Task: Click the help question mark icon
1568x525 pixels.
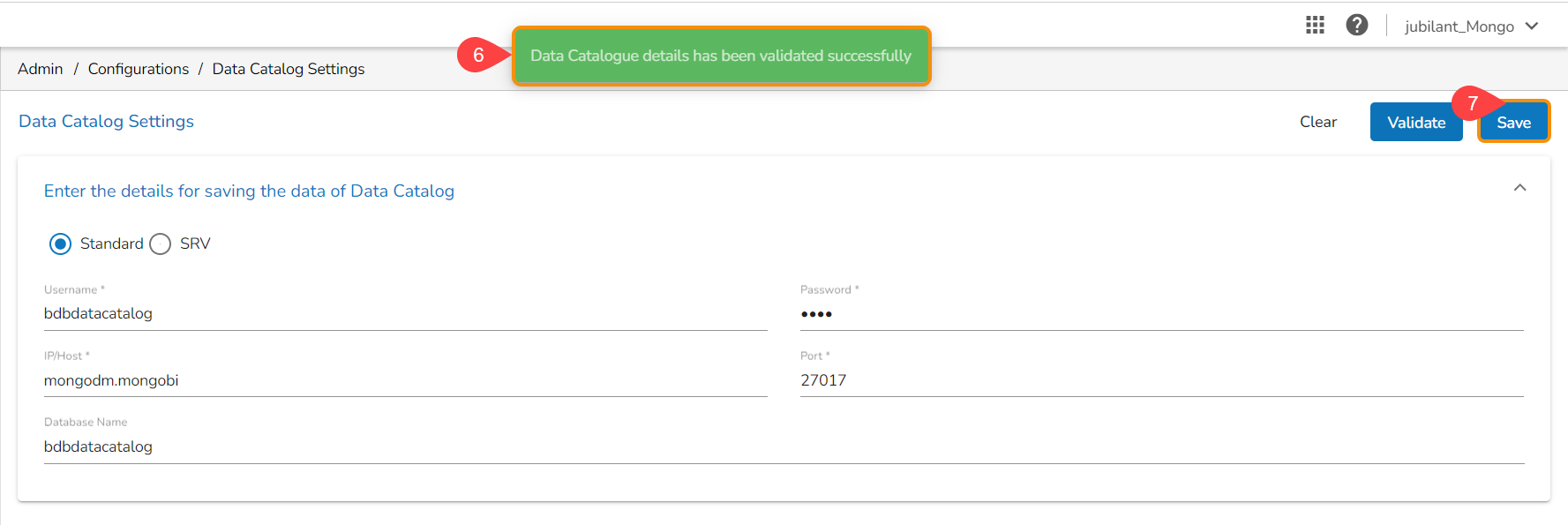Action: (1357, 26)
